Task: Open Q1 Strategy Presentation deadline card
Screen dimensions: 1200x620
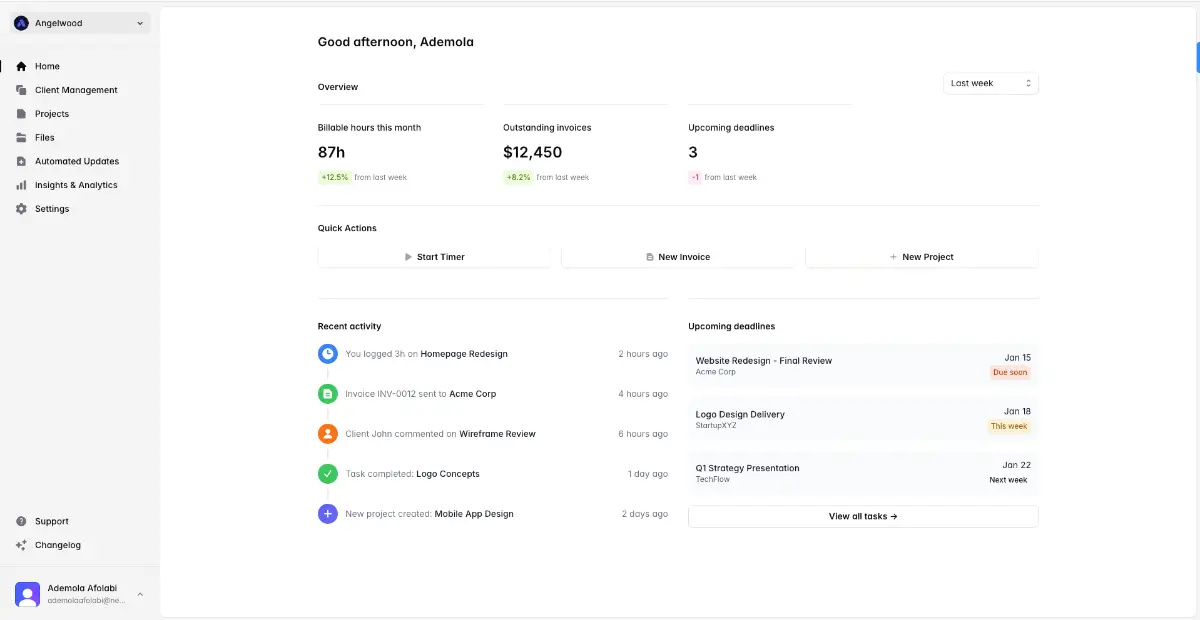Action: (863, 474)
